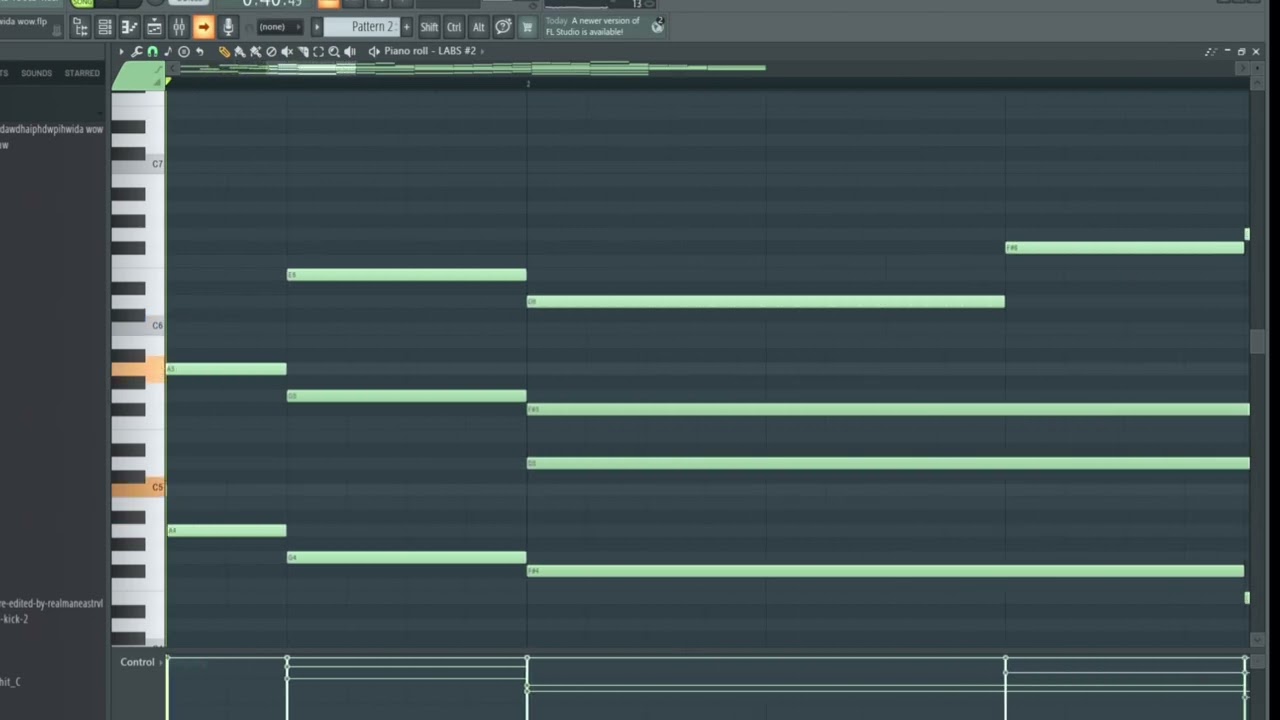Viewport: 1280px width, 720px height.
Task: Select the Playback speaker tool
Action: tap(350, 51)
